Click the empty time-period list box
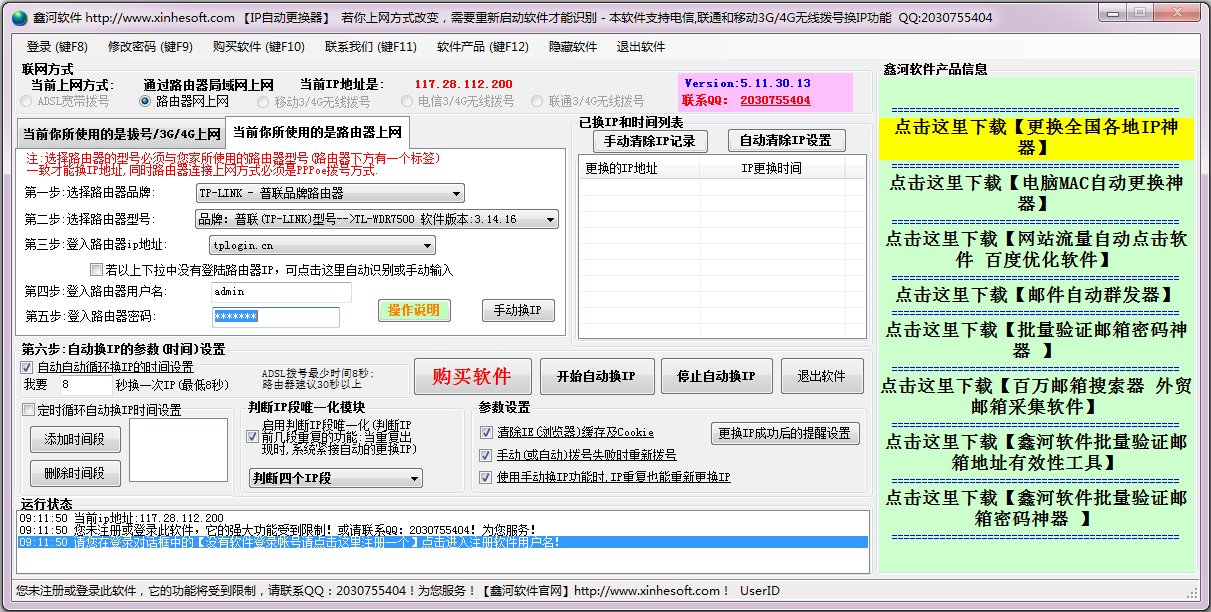This screenshot has width=1211, height=612. (x=179, y=452)
